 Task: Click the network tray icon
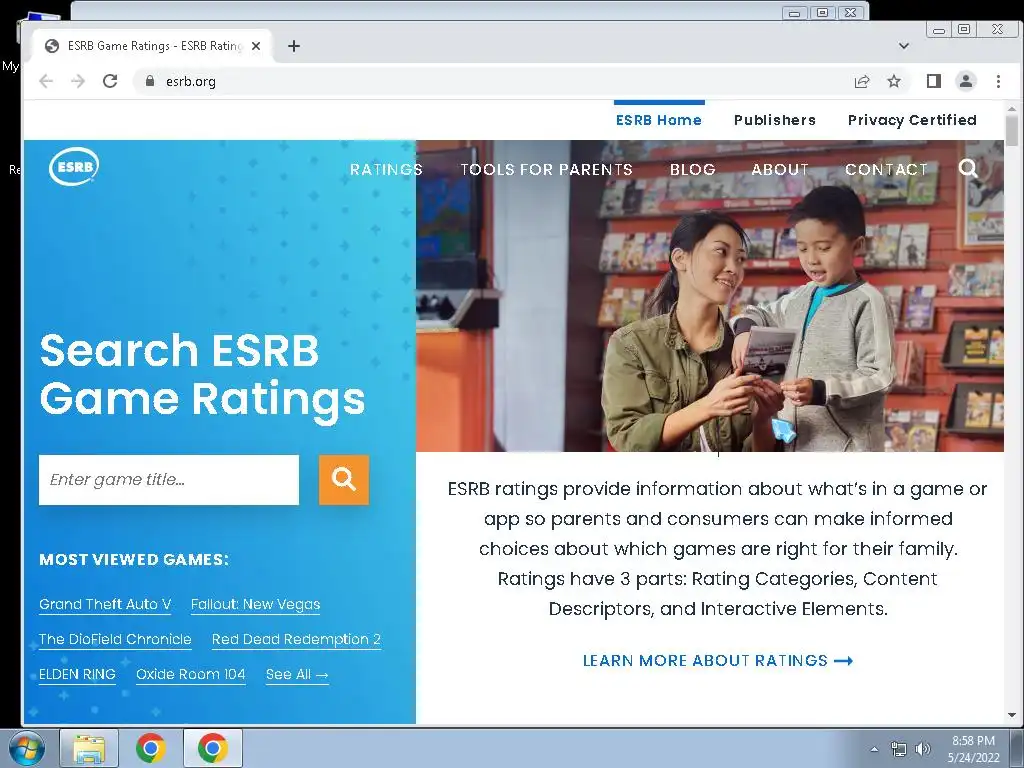pyautogui.click(x=899, y=749)
